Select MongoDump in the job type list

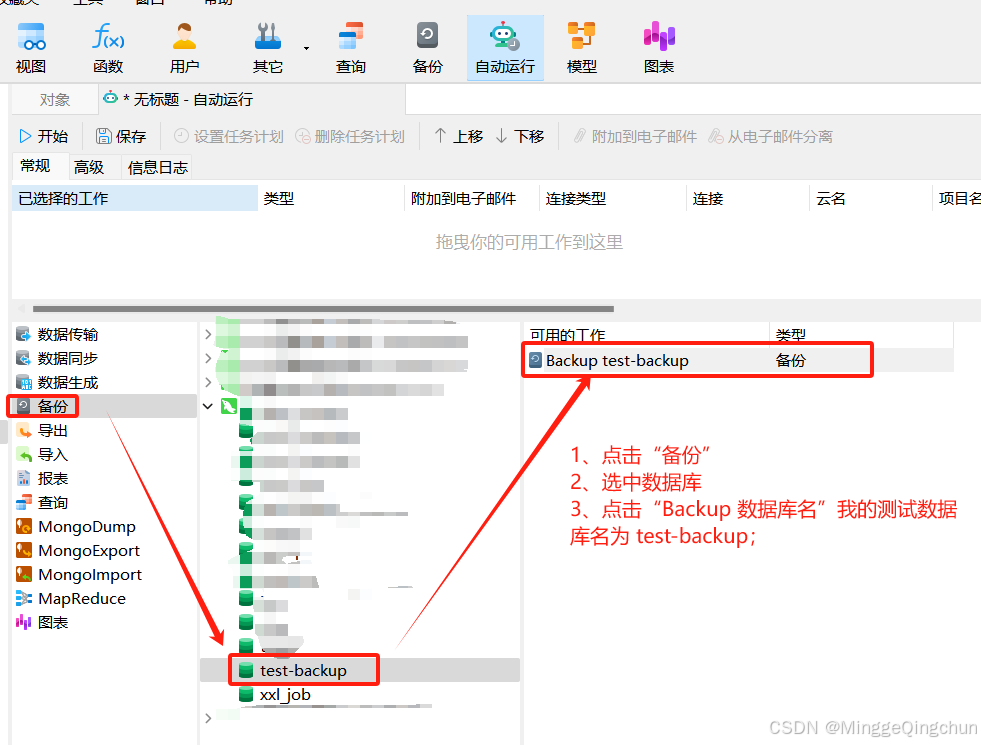(86, 527)
